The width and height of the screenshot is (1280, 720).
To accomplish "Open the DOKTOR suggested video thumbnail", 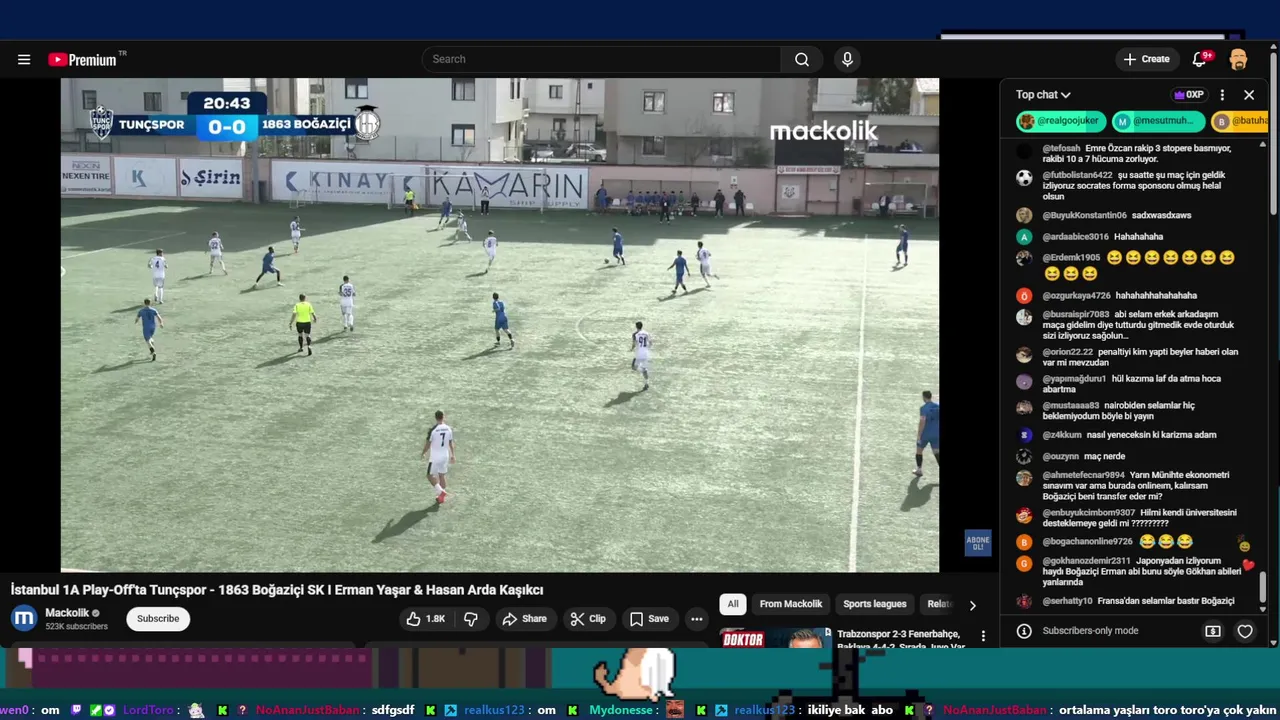I will point(774,638).
